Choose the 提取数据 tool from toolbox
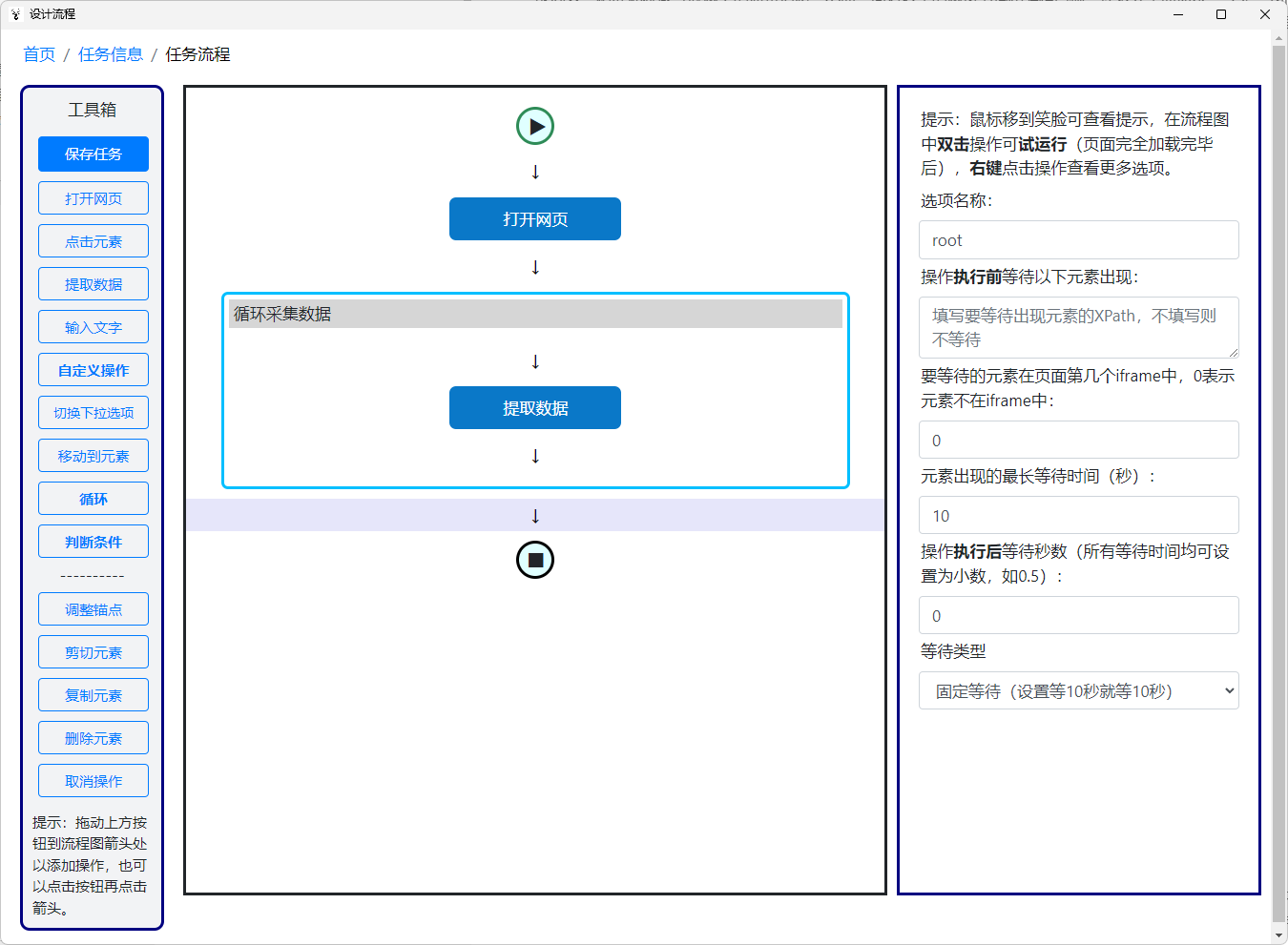 click(x=93, y=283)
